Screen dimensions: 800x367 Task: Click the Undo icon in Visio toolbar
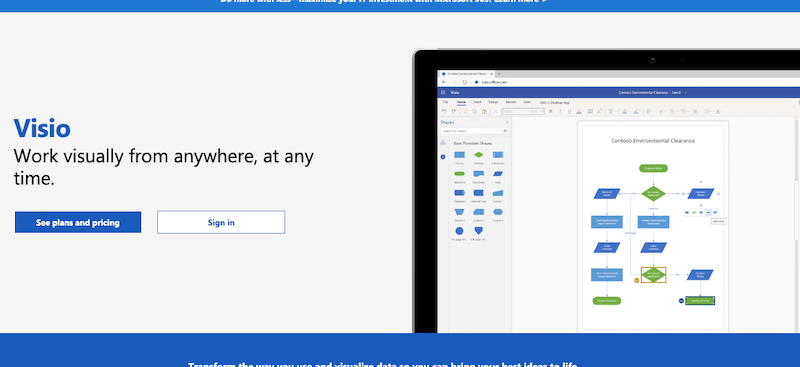[x=444, y=111]
